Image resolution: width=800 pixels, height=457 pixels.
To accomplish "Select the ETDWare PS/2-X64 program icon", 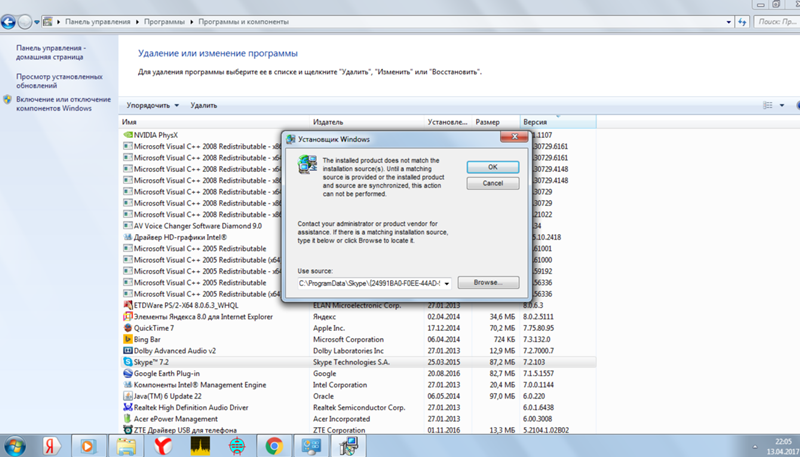I will point(128,305).
